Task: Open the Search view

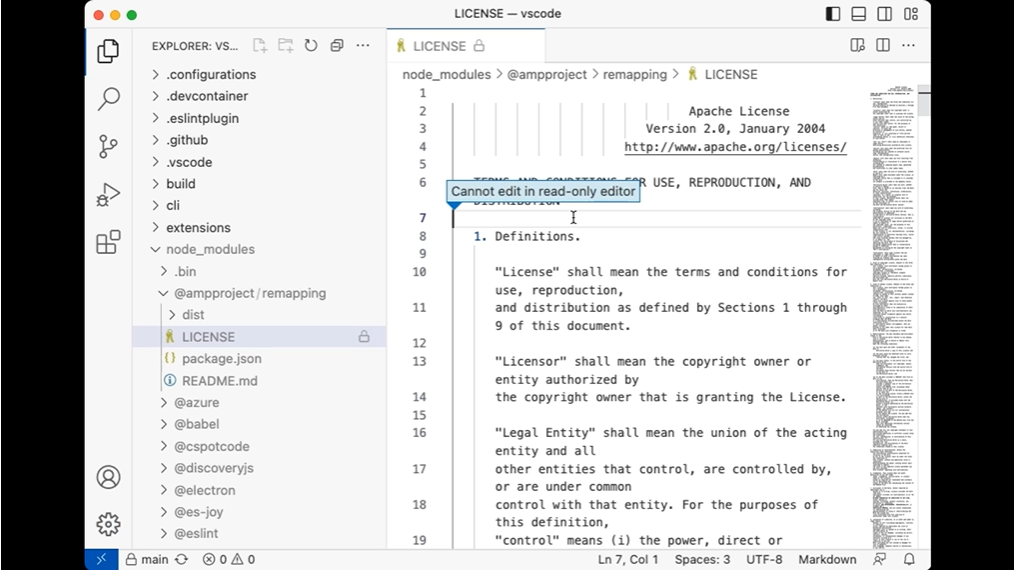Action: 108,99
